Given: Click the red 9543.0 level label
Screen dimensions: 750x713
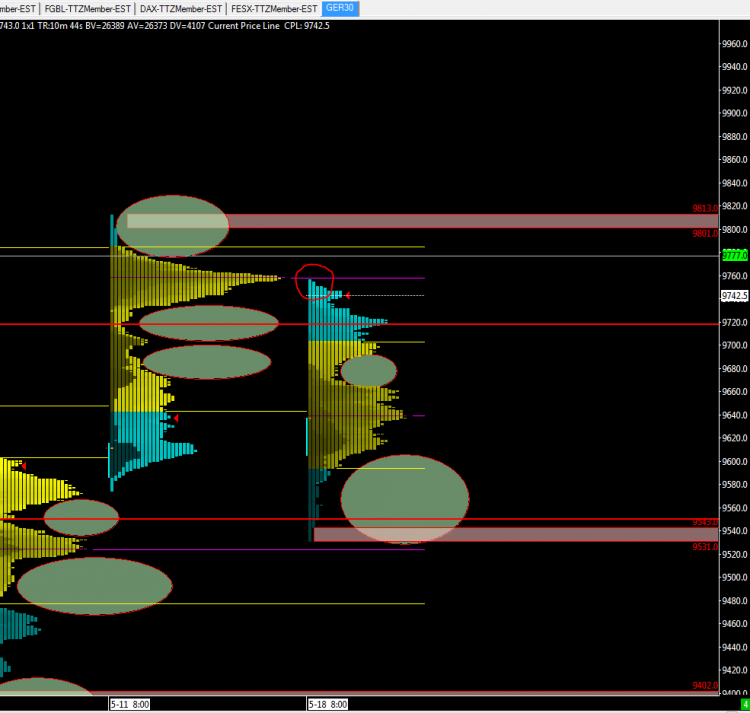Looking at the screenshot, I should point(705,522).
